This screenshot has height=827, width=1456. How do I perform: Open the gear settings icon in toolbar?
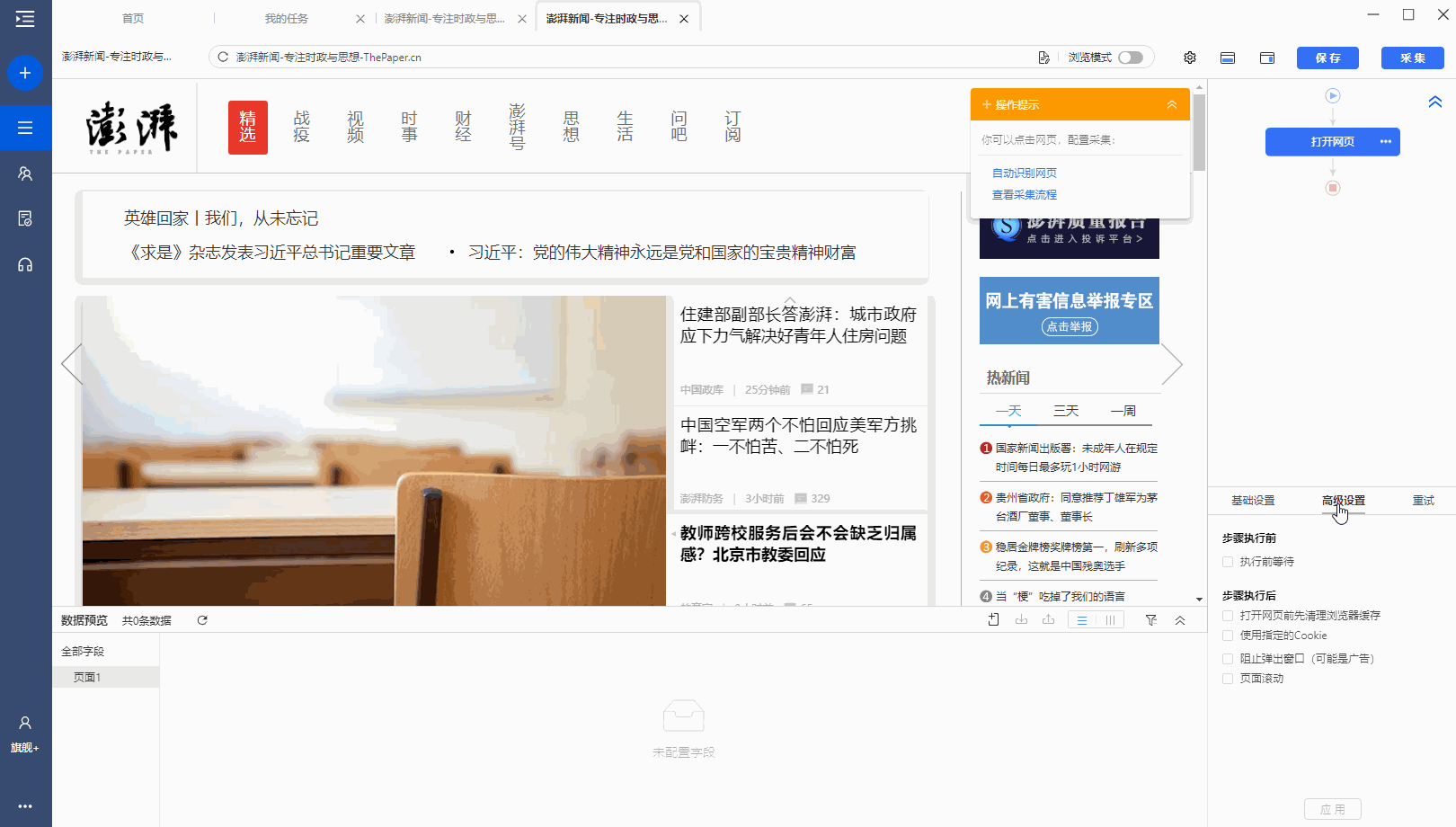(x=1190, y=58)
